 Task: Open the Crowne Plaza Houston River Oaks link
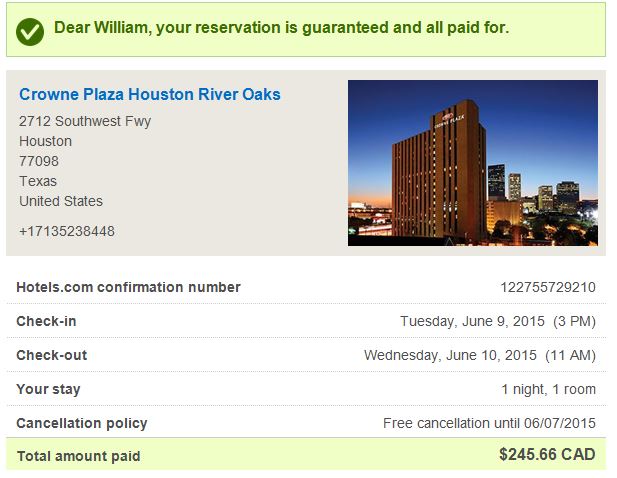pyautogui.click(x=150, y=95)
